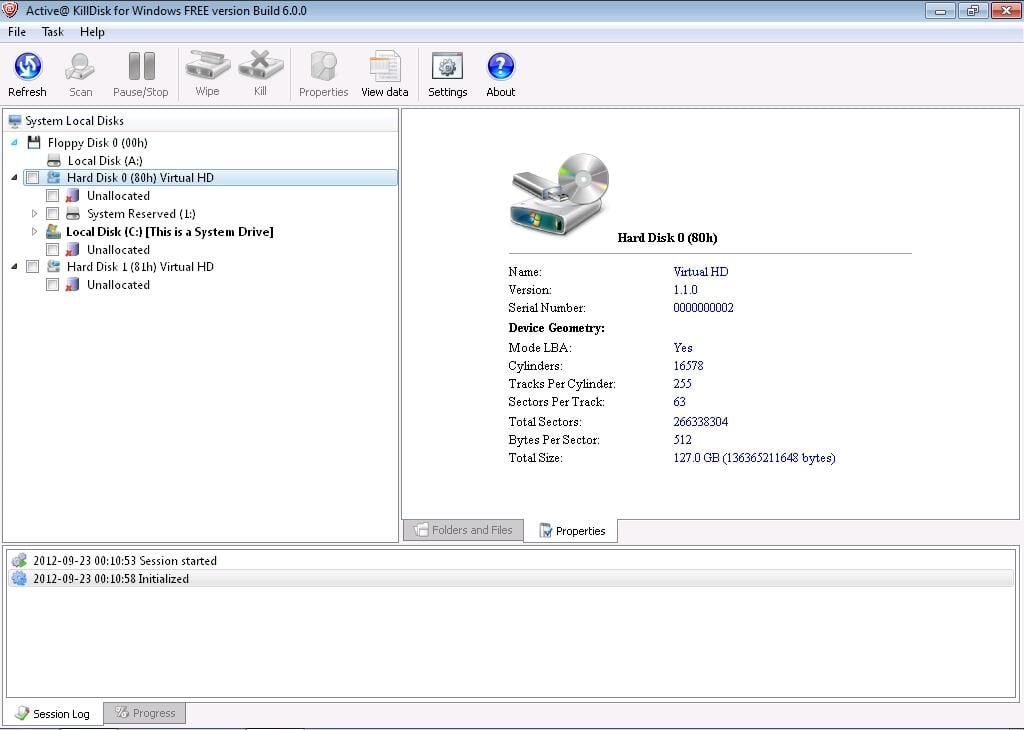Select System Reserved (1:) tree row
Screen dimensions: 1024x730
click(x=141, y=214)
